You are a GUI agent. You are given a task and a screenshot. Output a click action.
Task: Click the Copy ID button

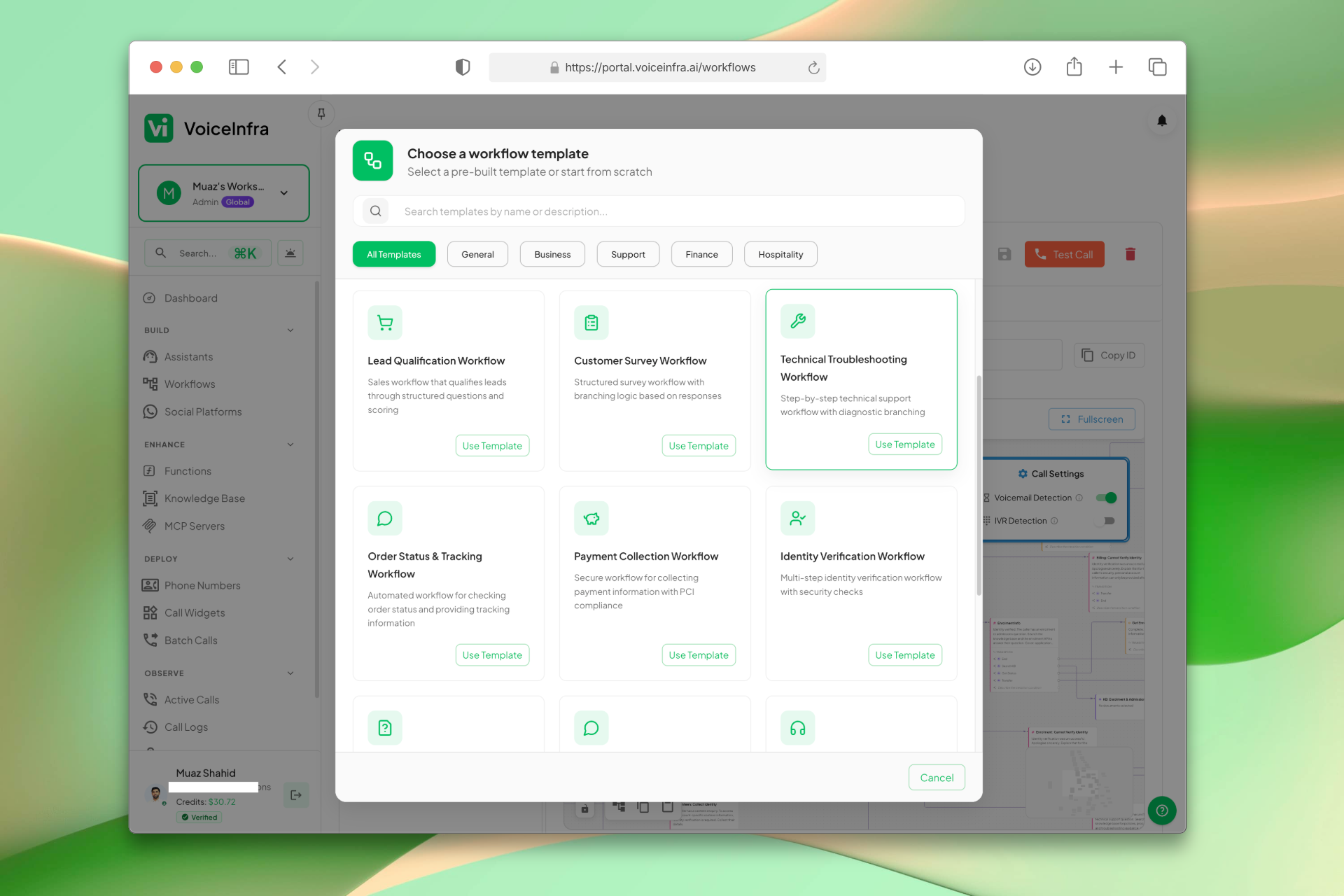1109,356
